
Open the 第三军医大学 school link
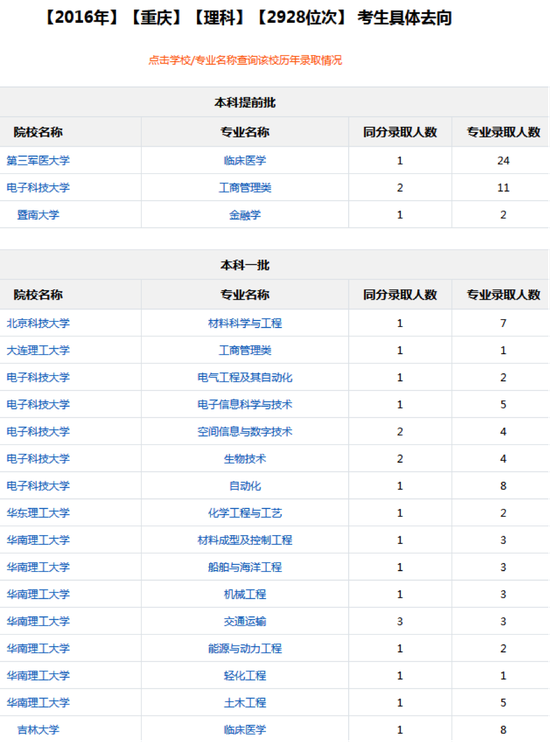coord(38,160)
